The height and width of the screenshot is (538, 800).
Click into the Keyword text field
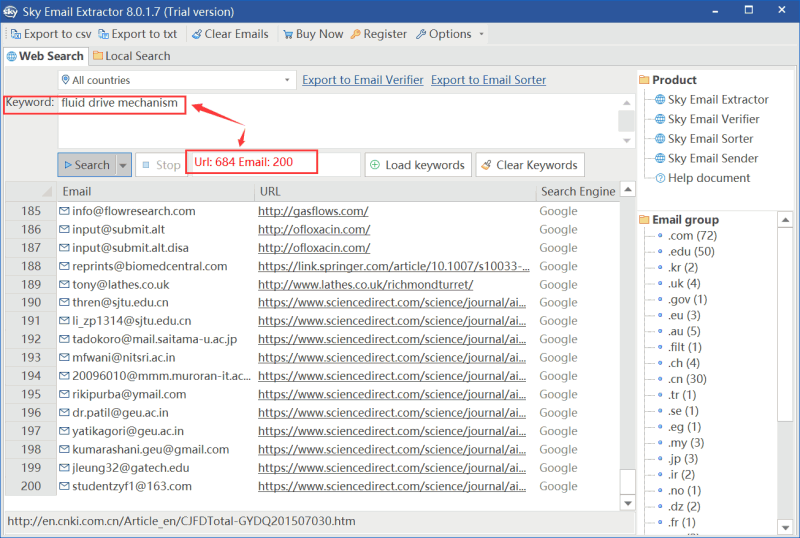click(x=337, y=121)
